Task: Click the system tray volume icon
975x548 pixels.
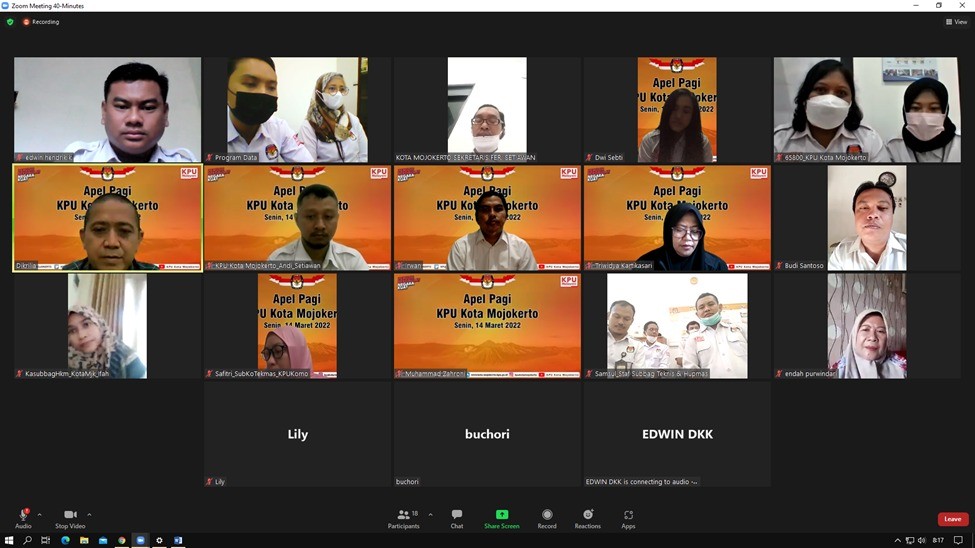Action: 921,540
